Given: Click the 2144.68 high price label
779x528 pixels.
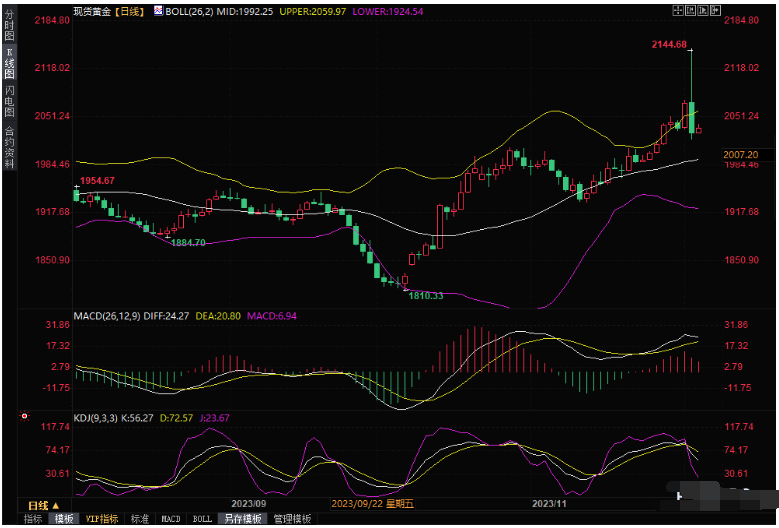Looking at the screenshot, I should (x=669, y=45).
